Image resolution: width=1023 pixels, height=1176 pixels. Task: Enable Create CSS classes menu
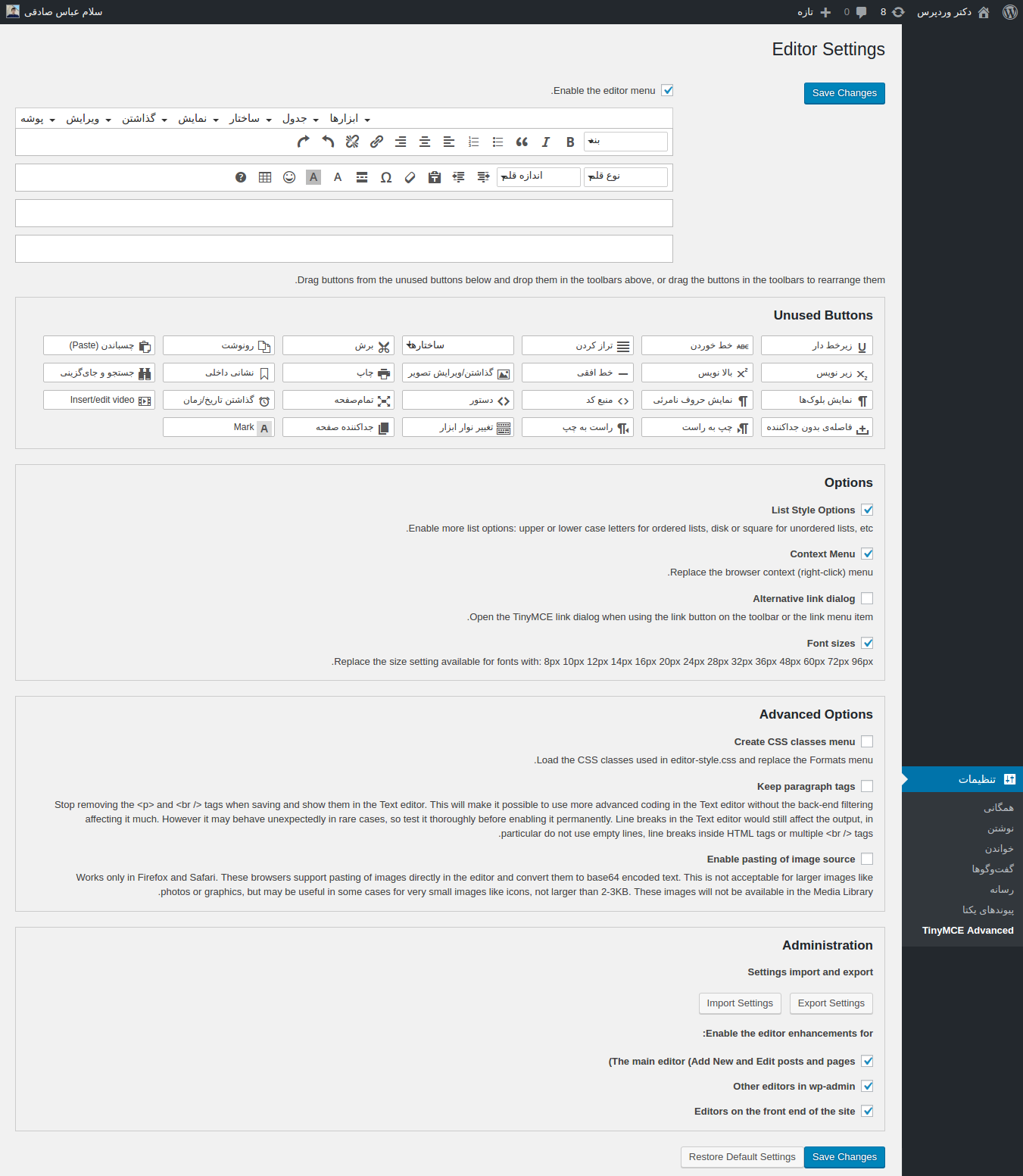point(867,741)
